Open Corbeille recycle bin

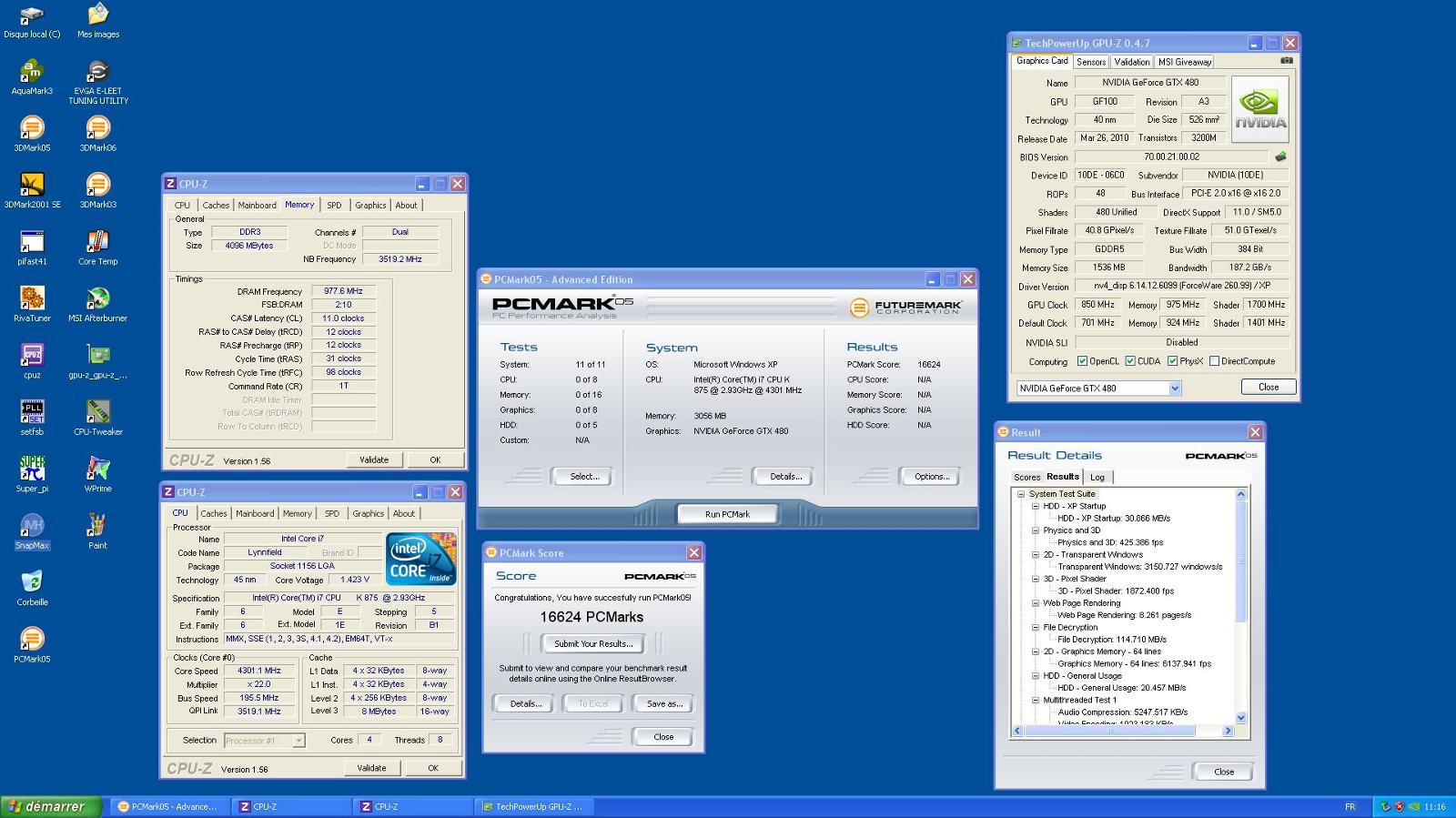pos(32,589)
